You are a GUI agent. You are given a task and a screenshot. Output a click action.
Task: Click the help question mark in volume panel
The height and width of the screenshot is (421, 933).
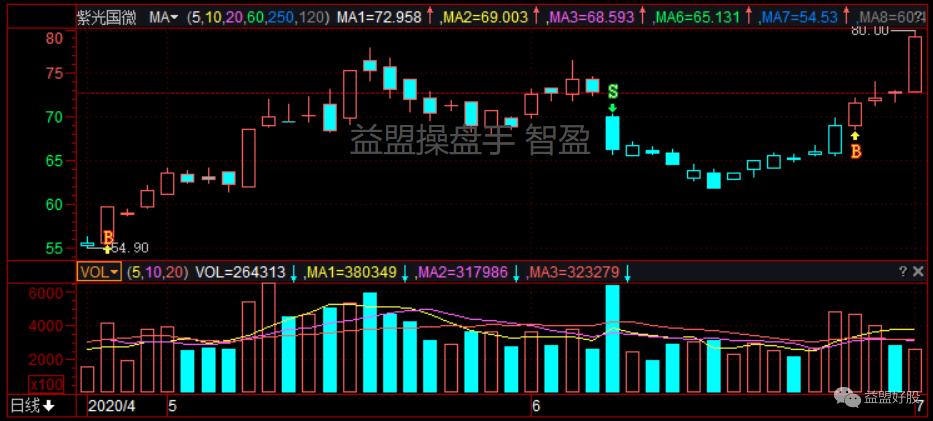pyautogui.click(x=901, y=272)
